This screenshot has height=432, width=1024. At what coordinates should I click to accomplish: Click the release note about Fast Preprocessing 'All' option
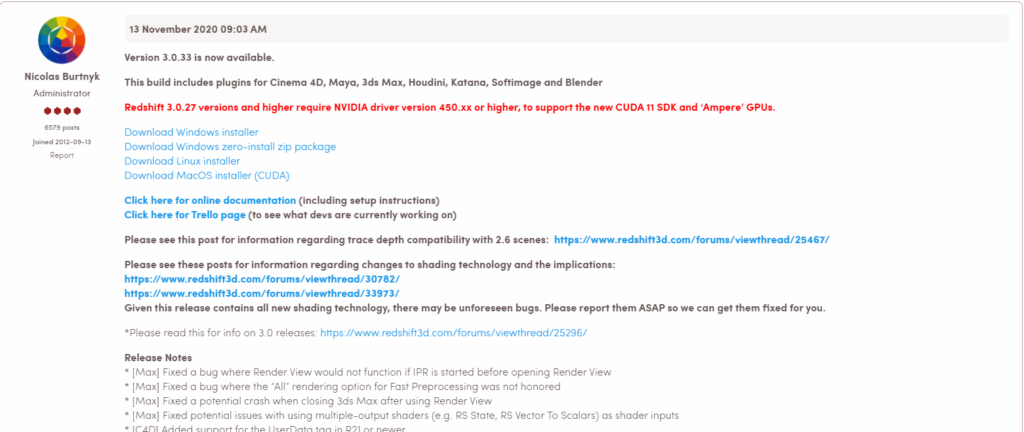[342, 386]
